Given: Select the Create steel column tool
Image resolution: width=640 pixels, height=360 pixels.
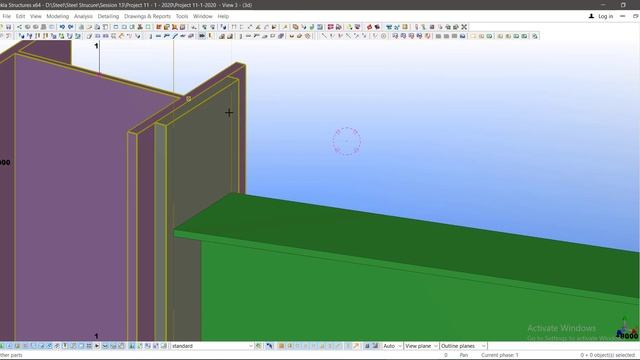Looking at the screenshot, I should 150,36.
